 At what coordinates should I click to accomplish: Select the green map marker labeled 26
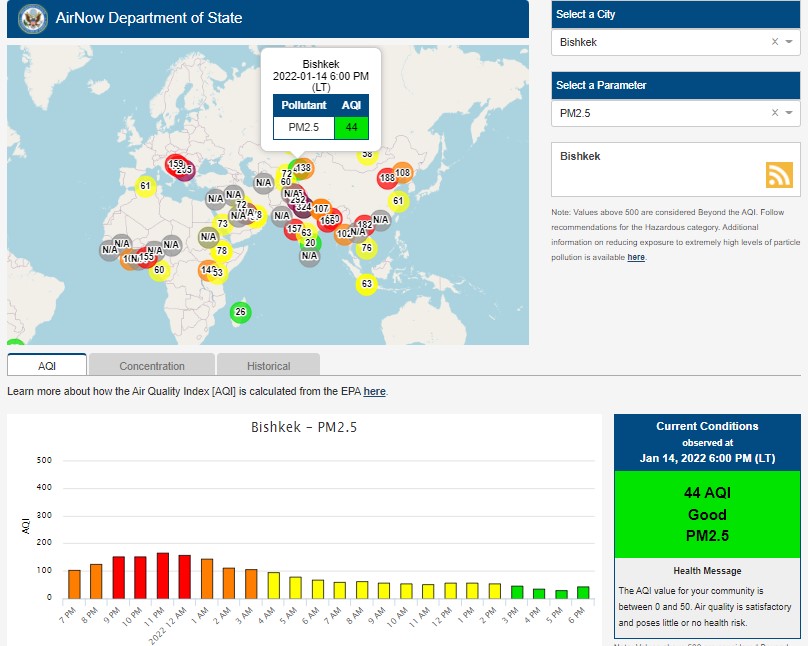(x=240, y=312)
